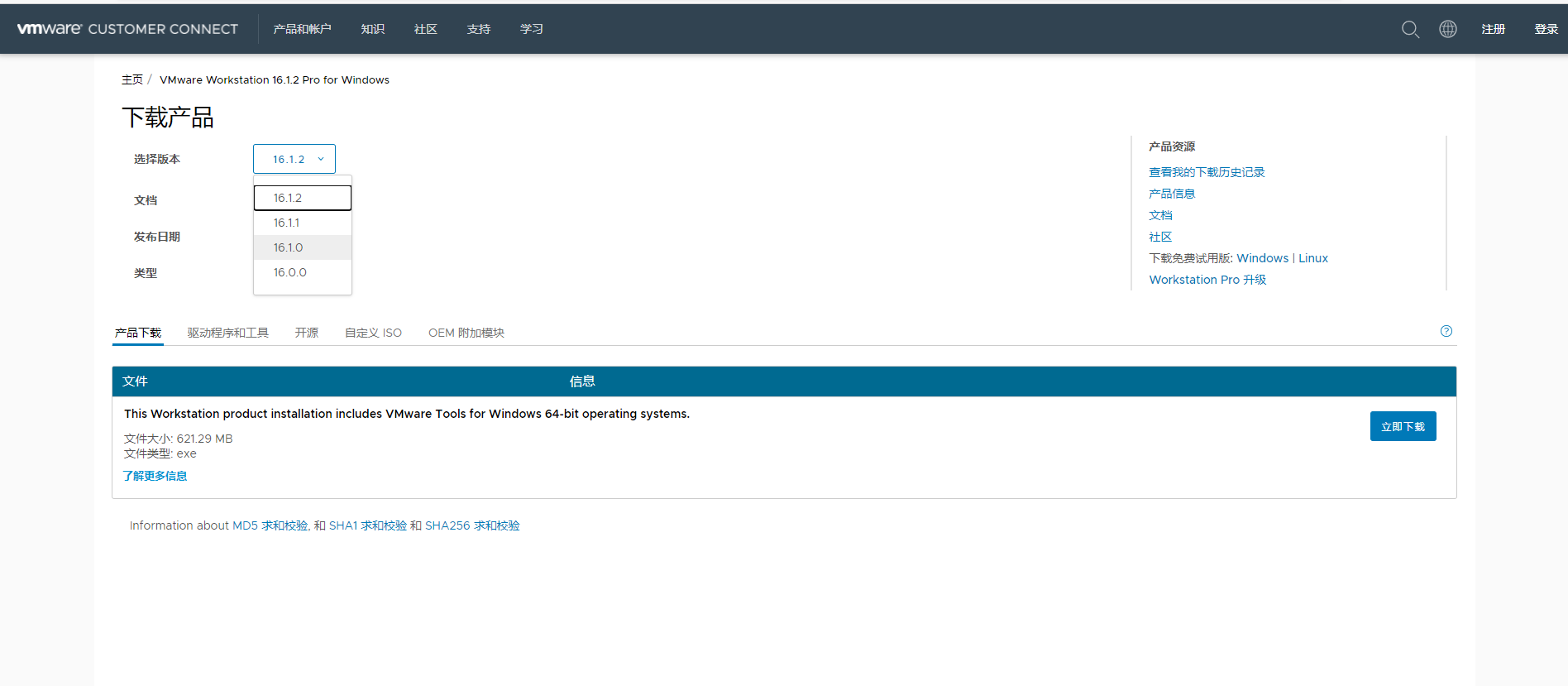The width and height of the screenshot is (1568, 686).
Task: Click the 立即下载 download button
Action: click(1403, 426)
